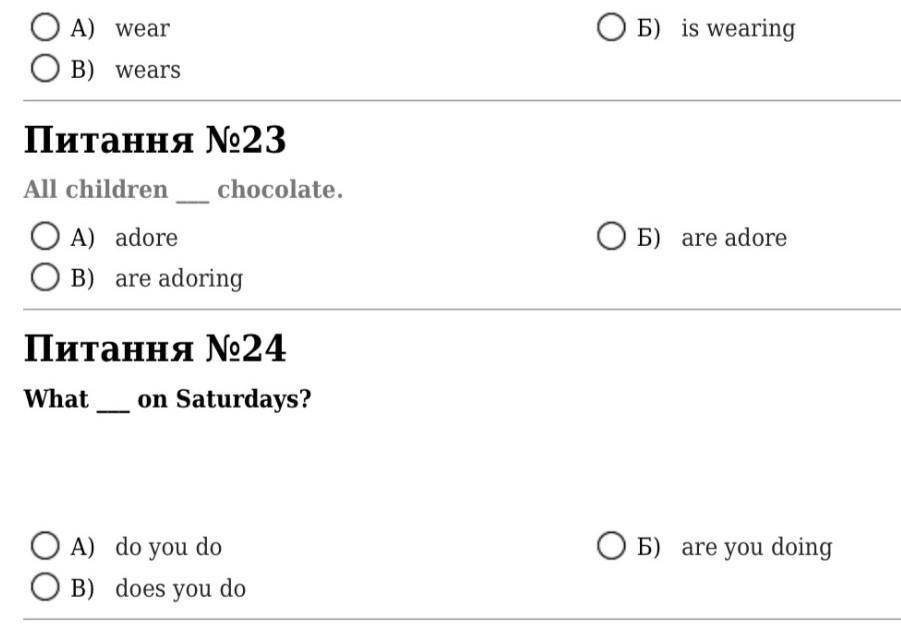The height and width of the screenshot is (626, 901).
Task: Click the 'are you doing' answer label text
Action: [756, 547]
